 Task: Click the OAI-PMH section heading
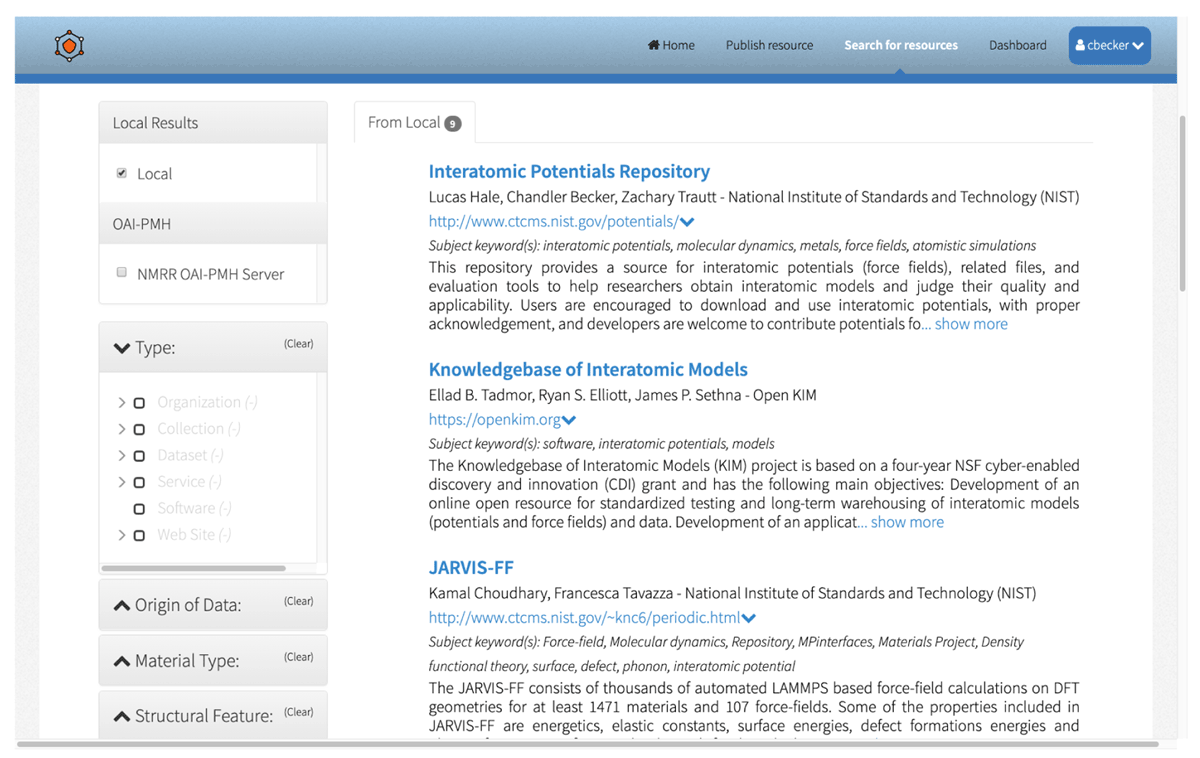[x=141, y=224]
